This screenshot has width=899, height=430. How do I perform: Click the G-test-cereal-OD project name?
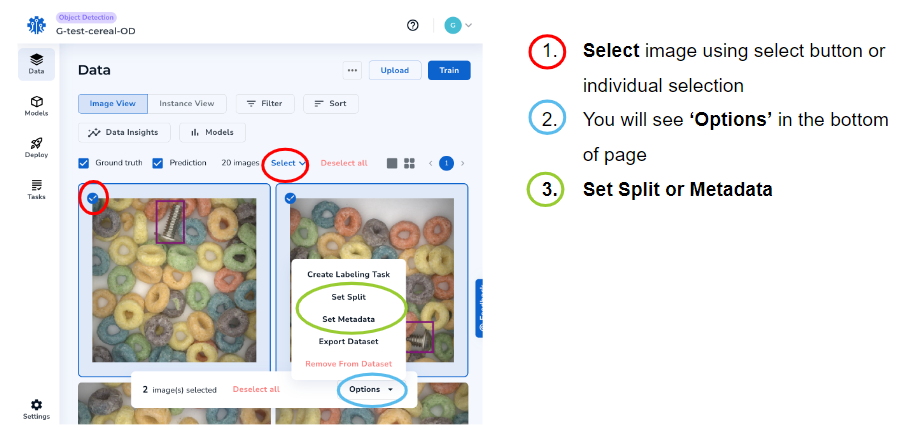click(x=96, y=31)
